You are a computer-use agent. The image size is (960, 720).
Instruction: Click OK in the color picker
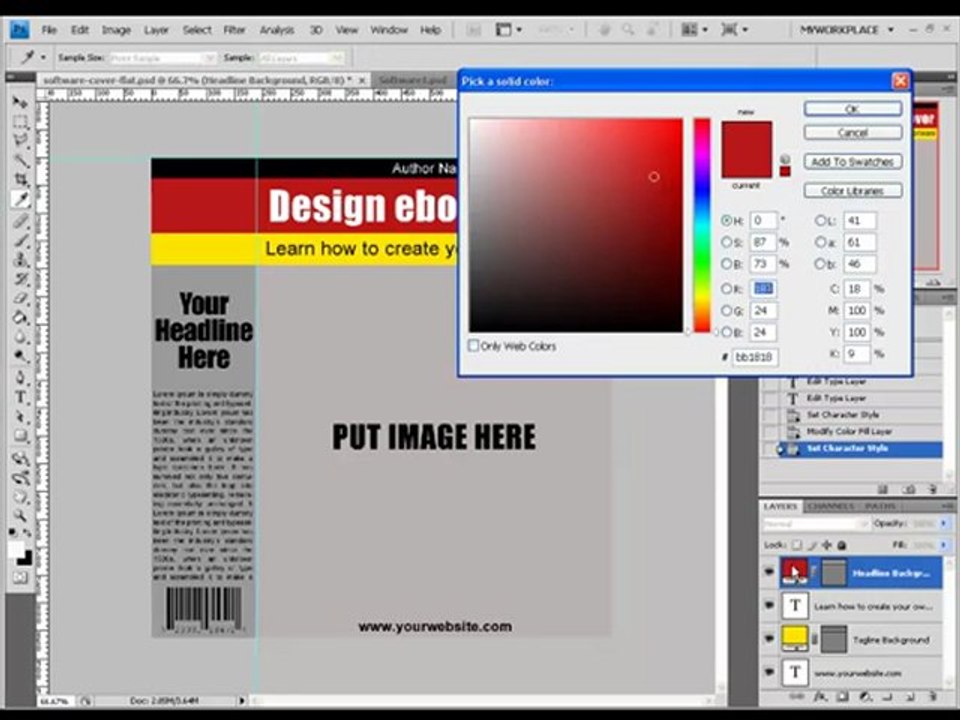pos(852,109)
